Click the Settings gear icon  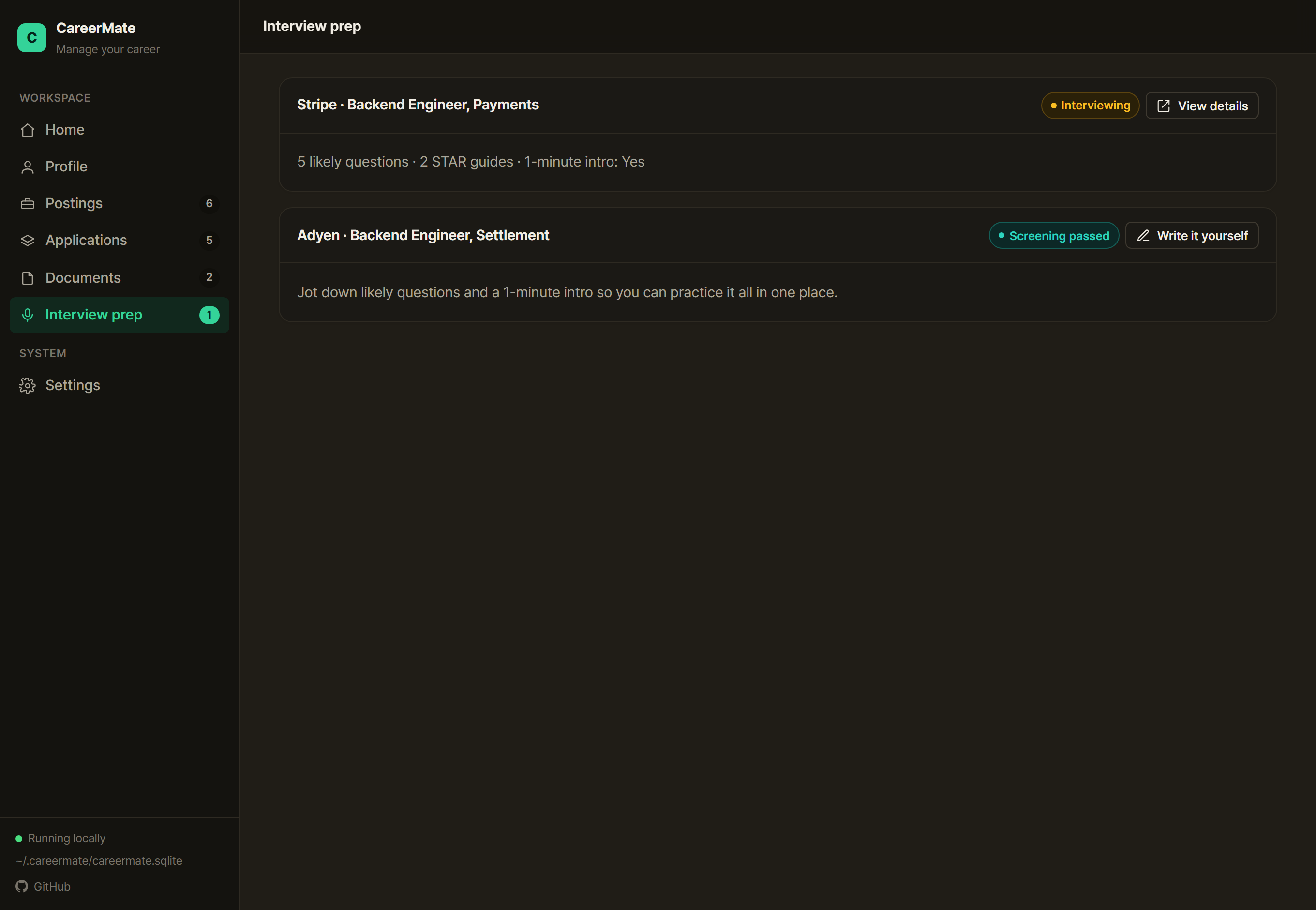tap(28, 385)
